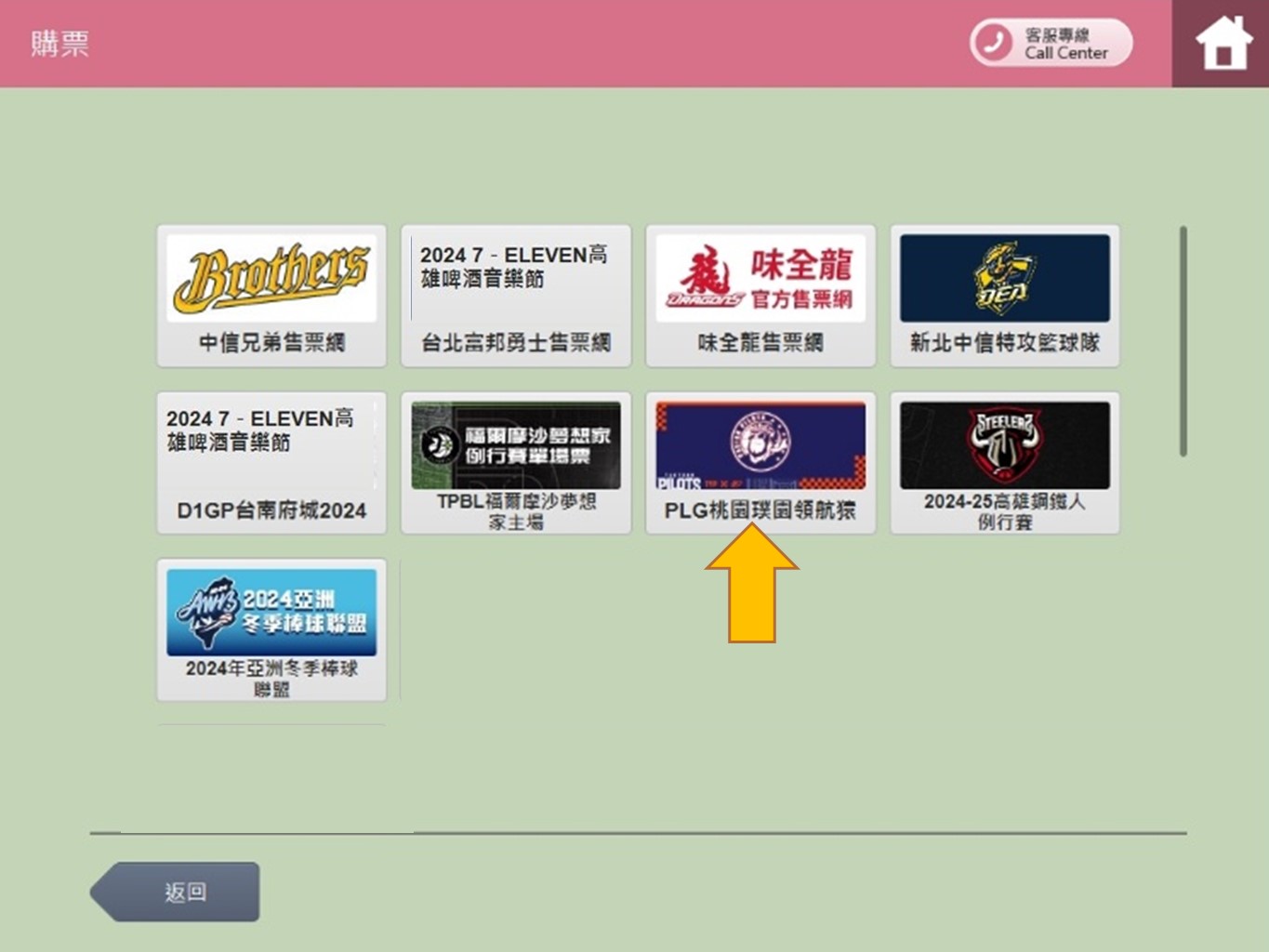Screen dimensions: 1269x952
Task: Open the 味全龍售票網 Dragons card
Action: pyautogui.click(x=760, y=296)
